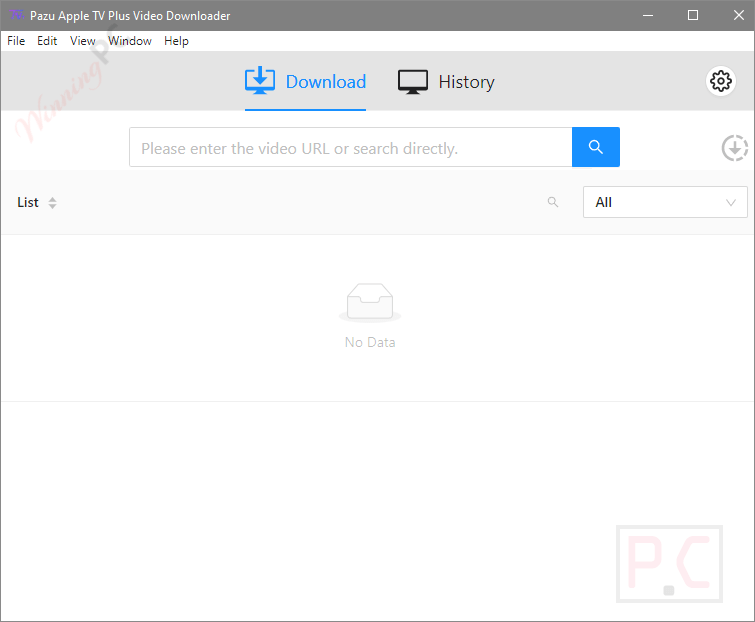Expand the All filter dropdown
The width and height of the screenshot is (755, 622).
click(x=665, y=202)
